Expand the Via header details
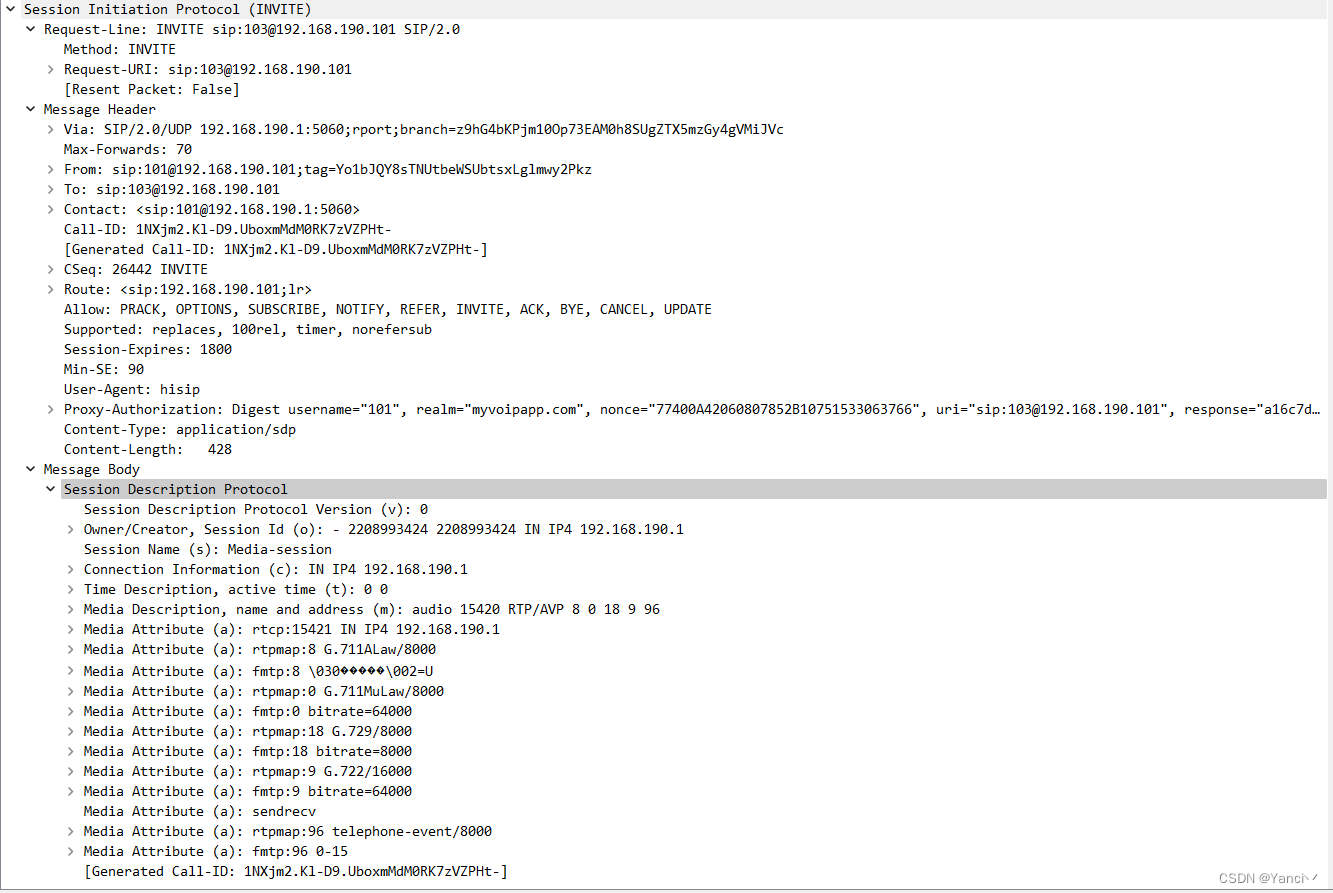Screen dimensions: 1333x893 (49, 129)
